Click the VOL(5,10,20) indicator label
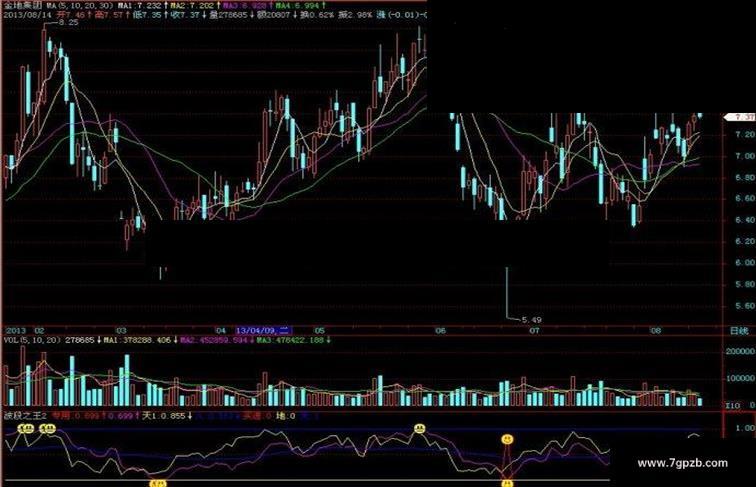Viewport: 756px width, 487px height. point(32,340)
